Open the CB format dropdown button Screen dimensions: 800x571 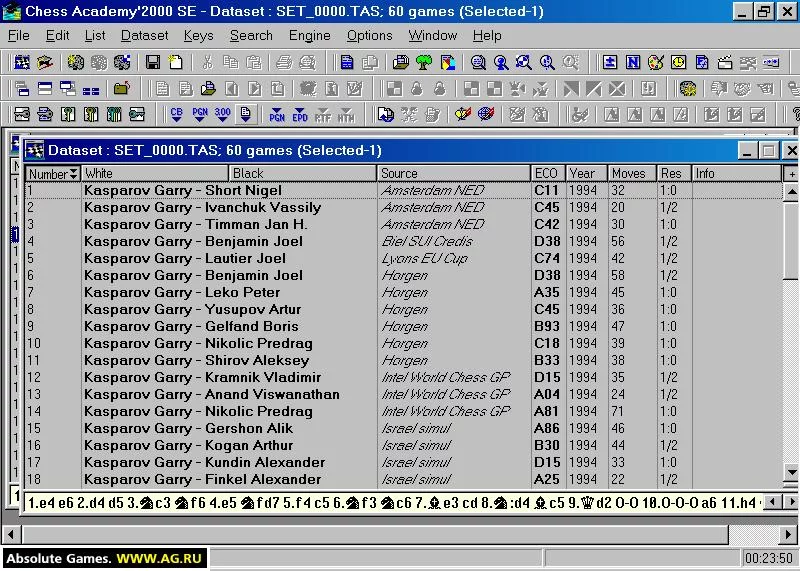tap(177, 114)
